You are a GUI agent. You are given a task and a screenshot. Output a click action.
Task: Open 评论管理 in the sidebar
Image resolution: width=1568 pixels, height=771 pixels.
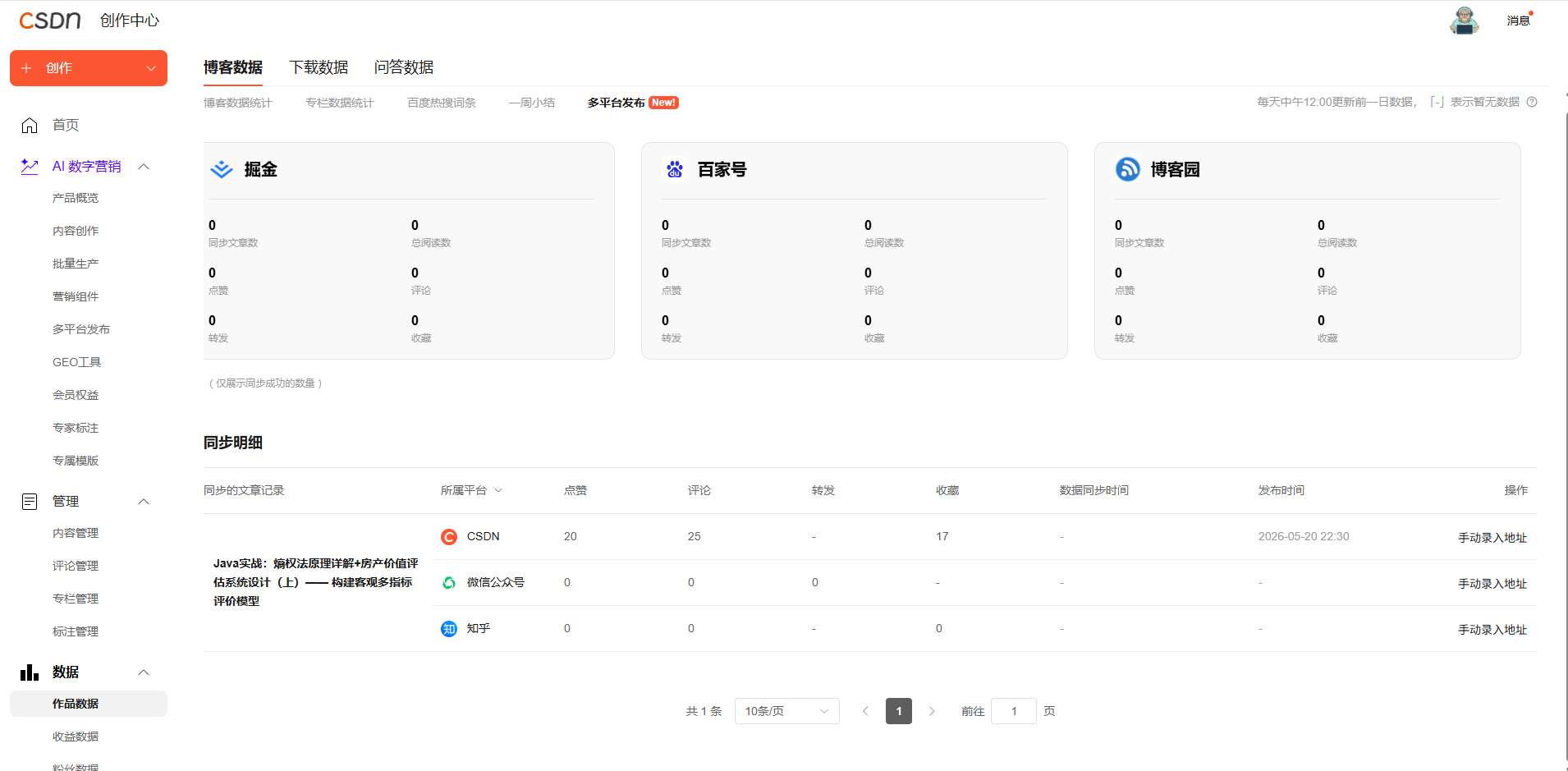76,566
